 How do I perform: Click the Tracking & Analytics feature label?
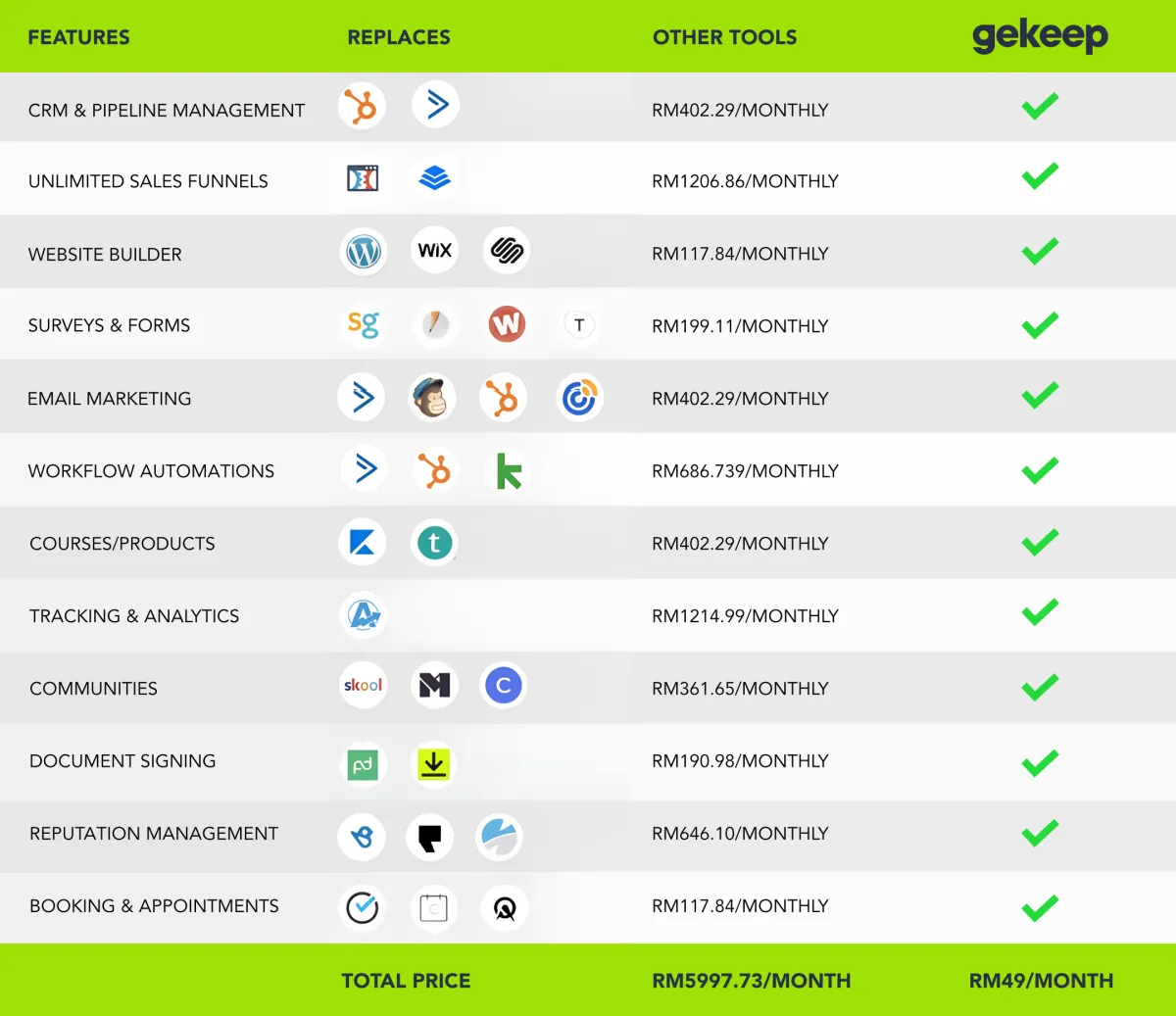click(x=134, y=616)
